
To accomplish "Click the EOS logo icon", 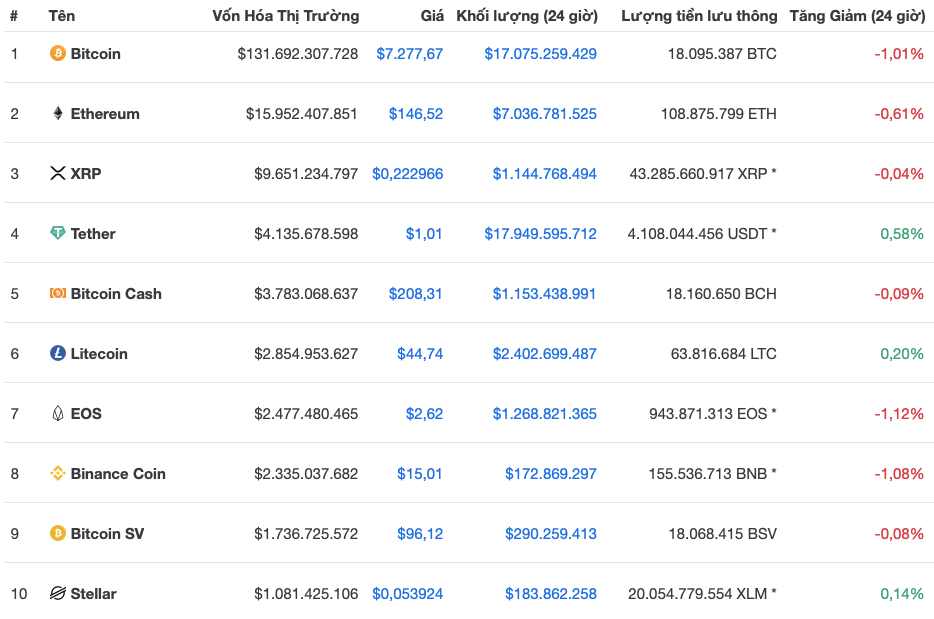I will click(x=58, y=413).
